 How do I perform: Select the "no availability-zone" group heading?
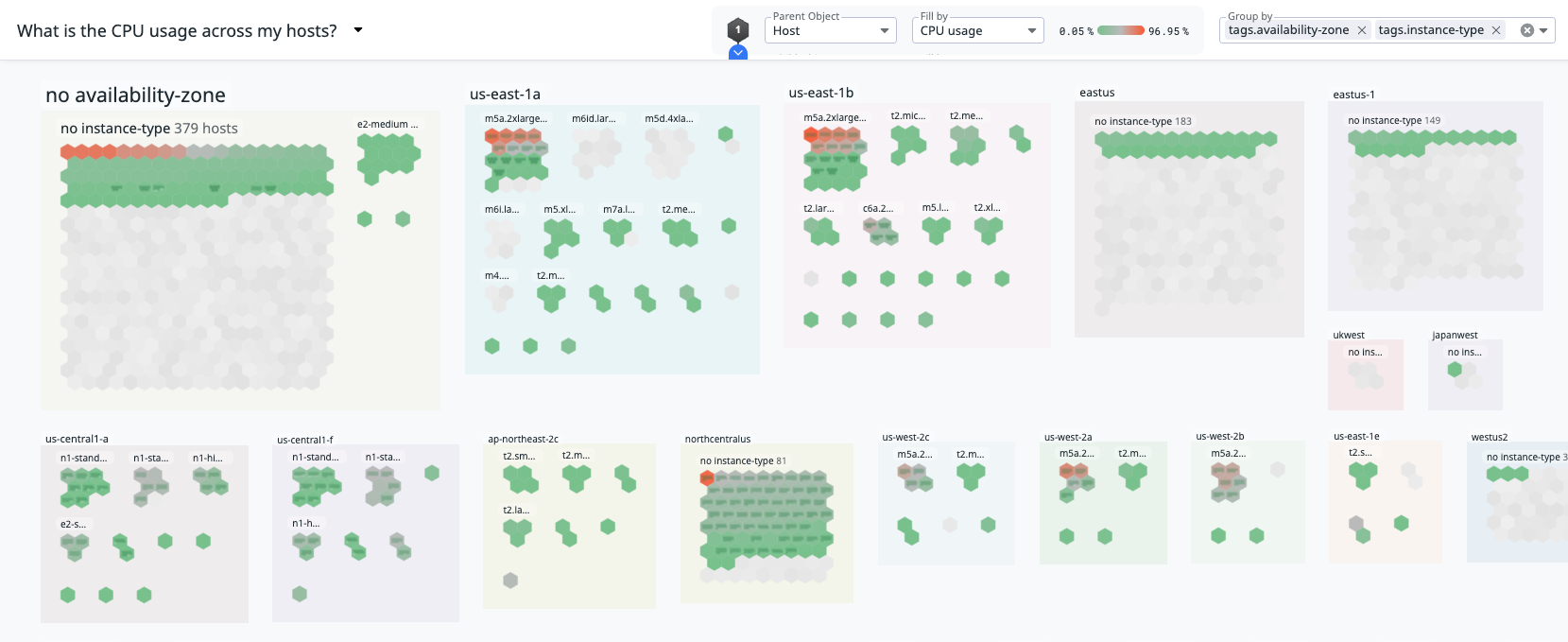click(135, 95)
